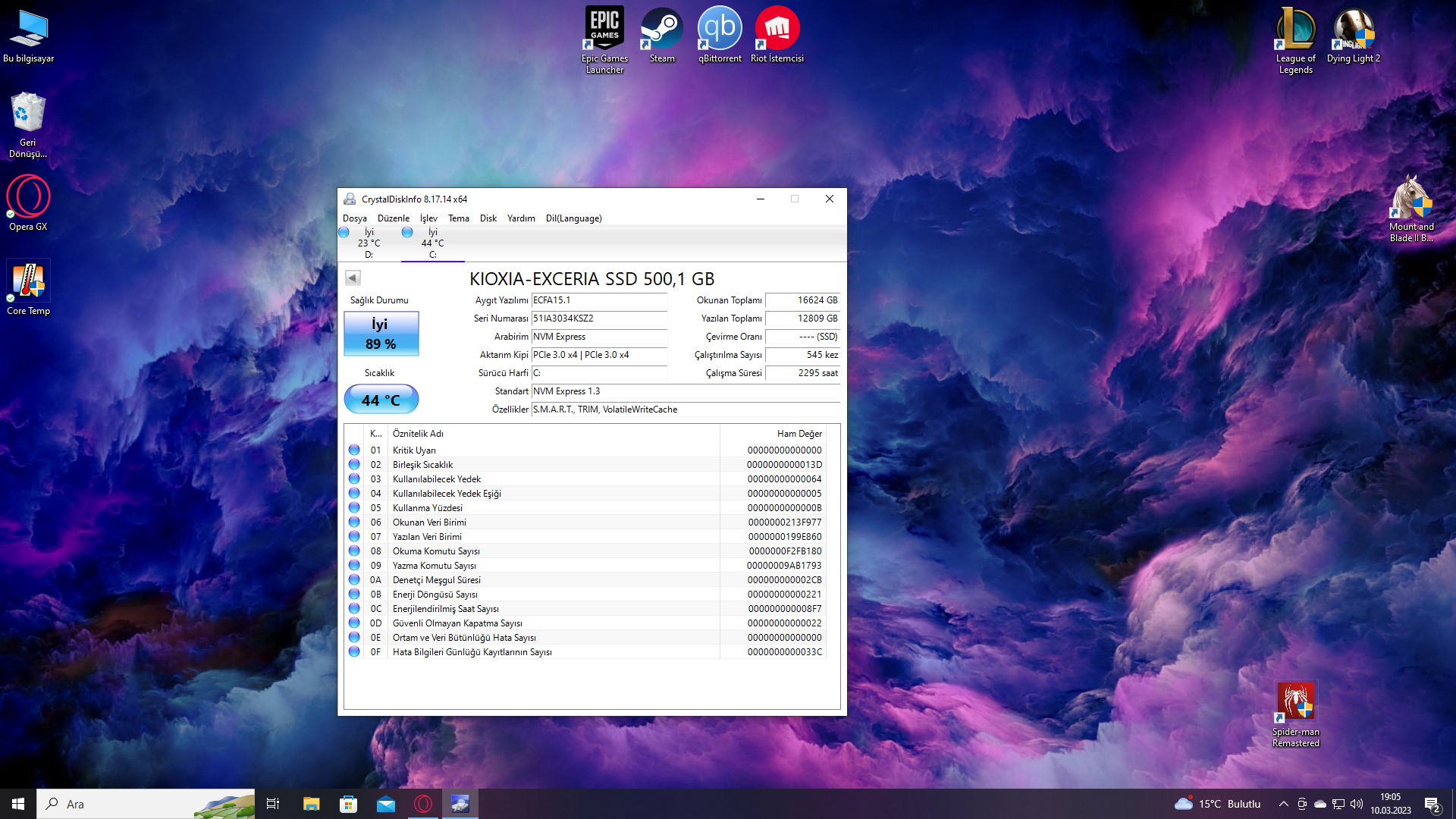Image resolution: width=1456 pixels, height=819 pixels.
Task: Open the Yardım menu
Action: tap(521, 218)
